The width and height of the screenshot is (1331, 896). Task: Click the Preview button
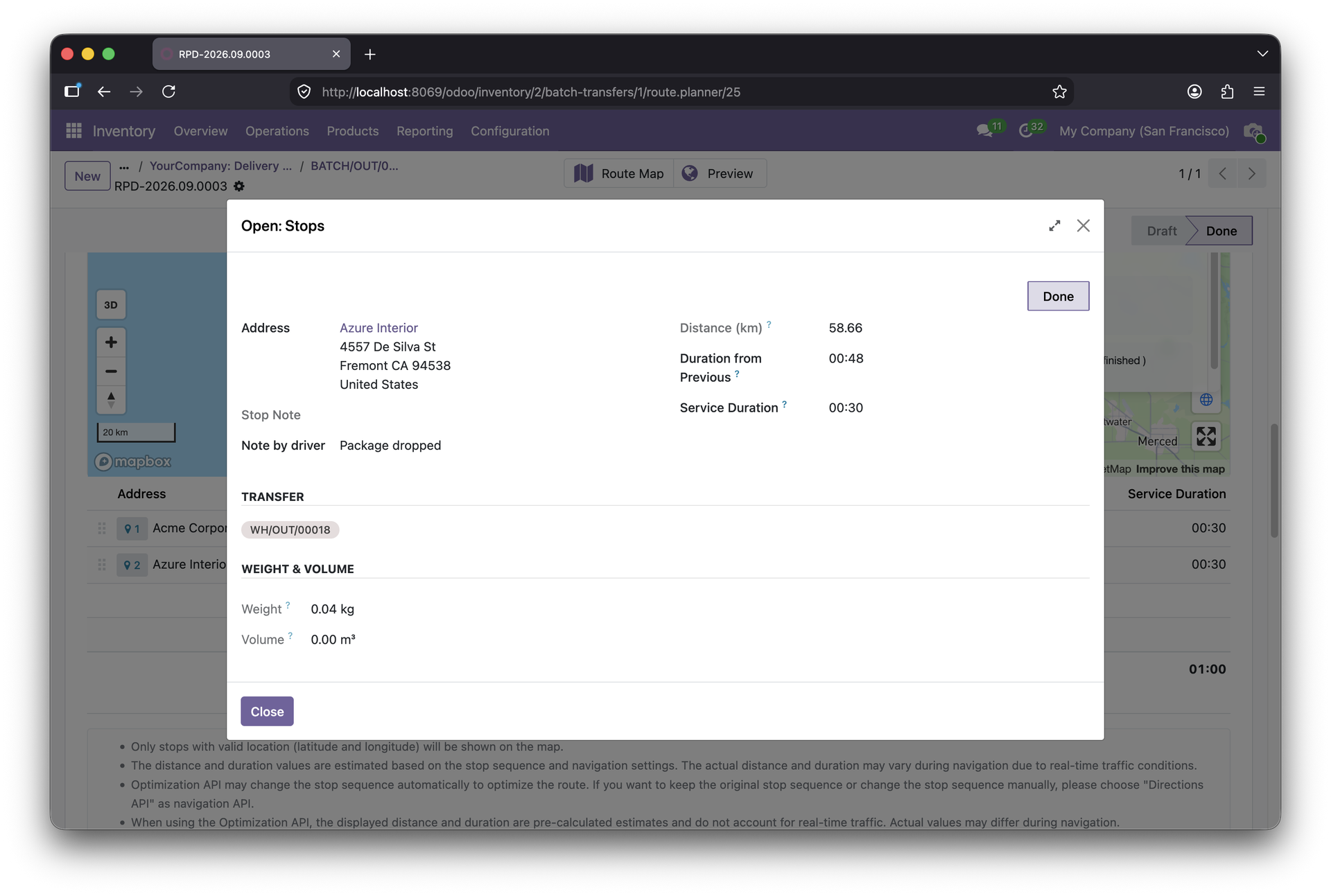(x=720, y=174)
